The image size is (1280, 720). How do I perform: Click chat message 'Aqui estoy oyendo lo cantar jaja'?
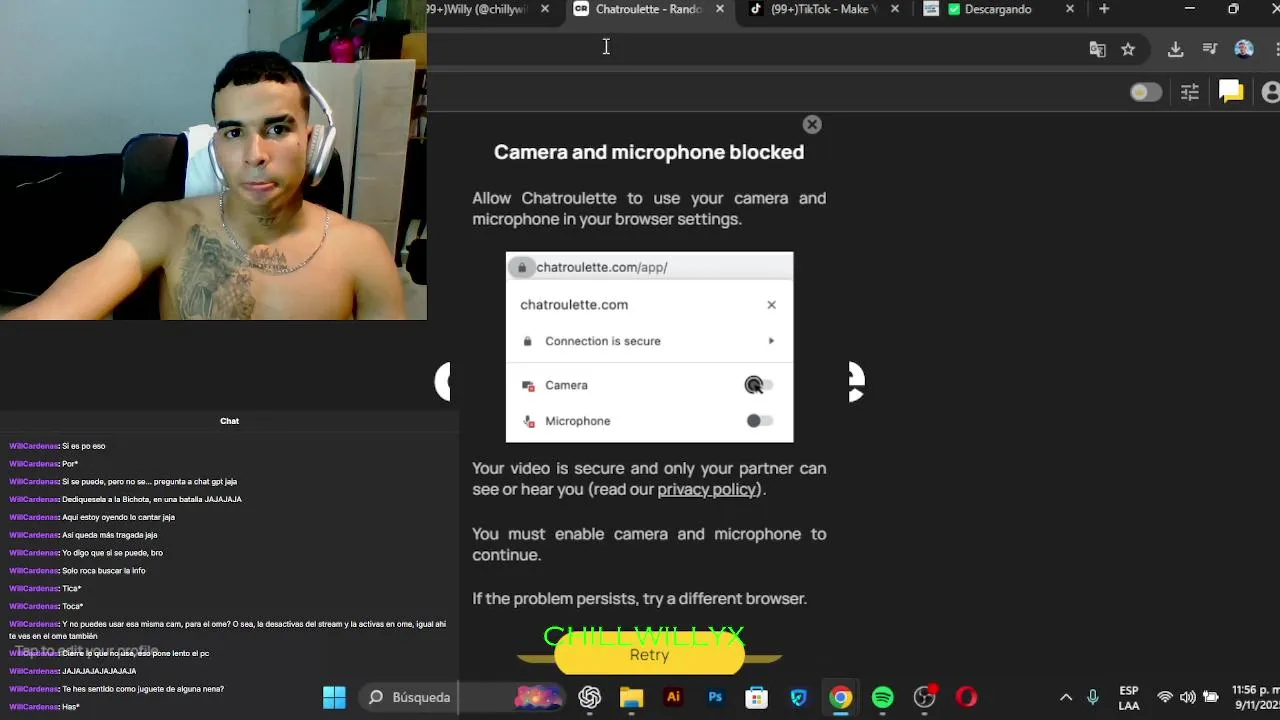(x=118, y=517)
